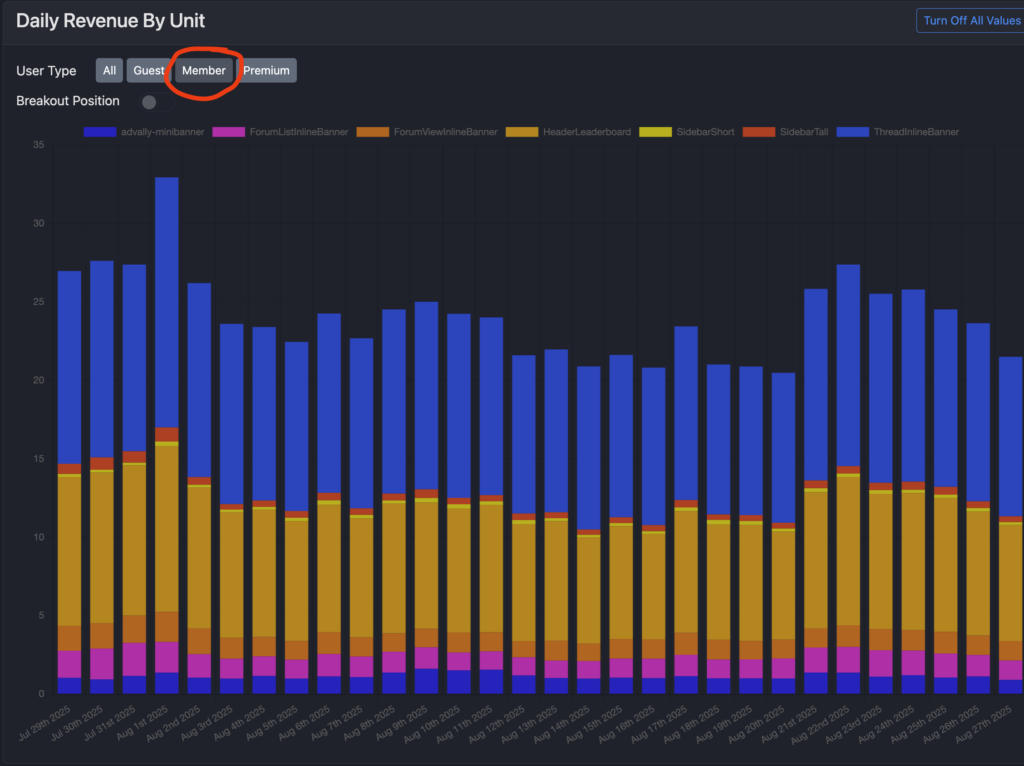The width and height of the screenshot is (1024, 766).
Task: Select the All user type filter
Action: (109, 71)
